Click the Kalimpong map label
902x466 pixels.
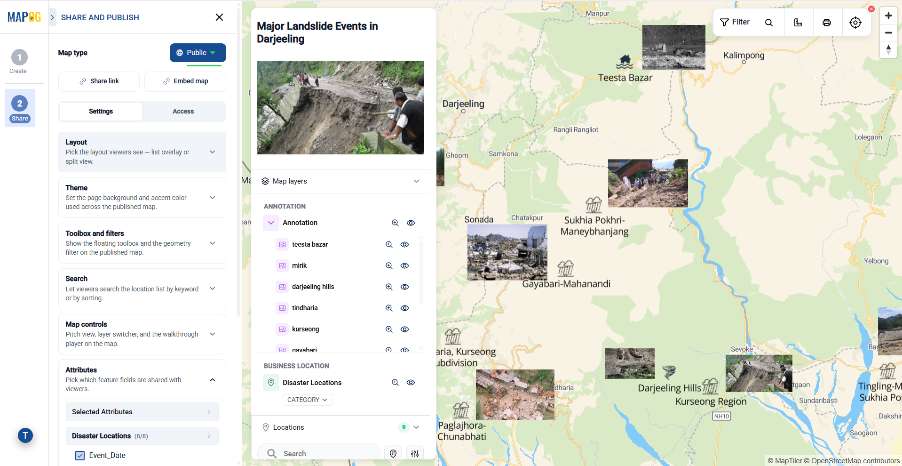pyautogui.click(x=744, y=55)
